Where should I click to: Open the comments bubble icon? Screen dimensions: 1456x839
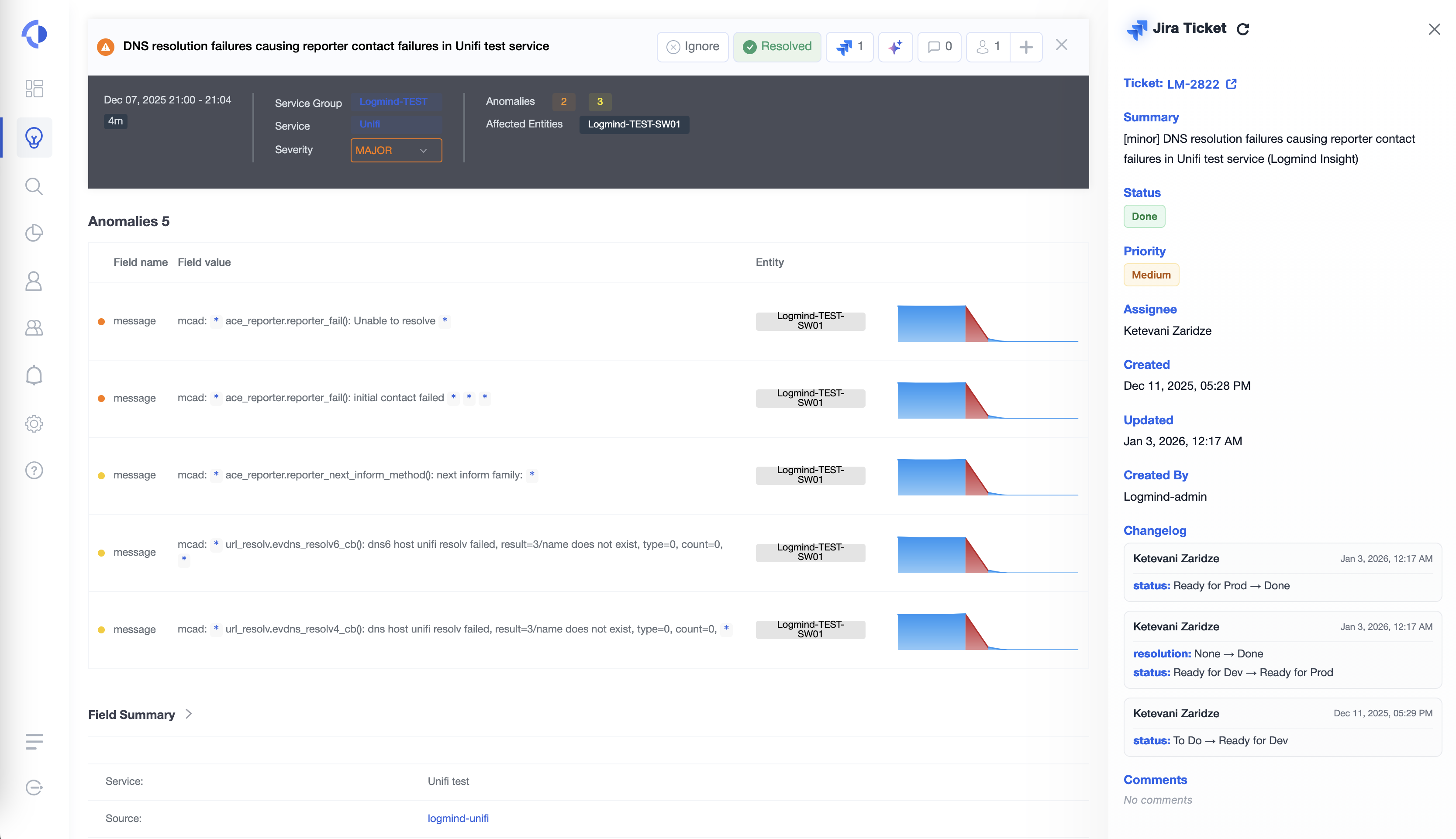coord(939,47)
